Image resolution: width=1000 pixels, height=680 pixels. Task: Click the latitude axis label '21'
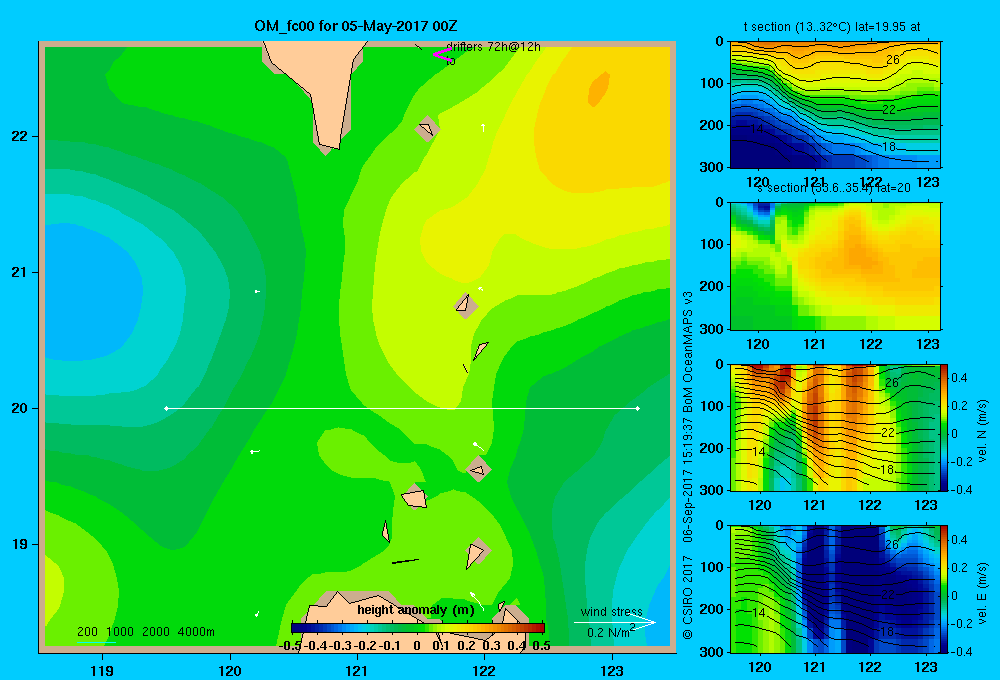point(20,272)
